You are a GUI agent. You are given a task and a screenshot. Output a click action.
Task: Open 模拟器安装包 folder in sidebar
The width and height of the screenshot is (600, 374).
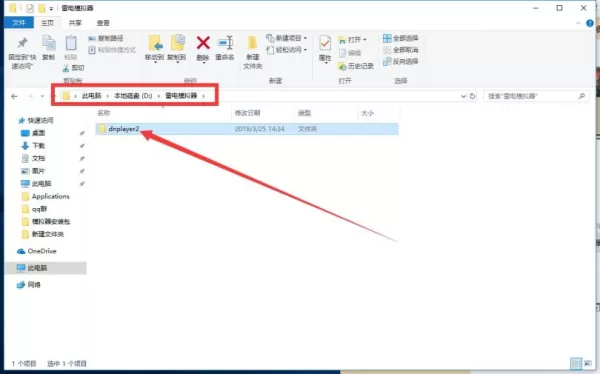51,222
